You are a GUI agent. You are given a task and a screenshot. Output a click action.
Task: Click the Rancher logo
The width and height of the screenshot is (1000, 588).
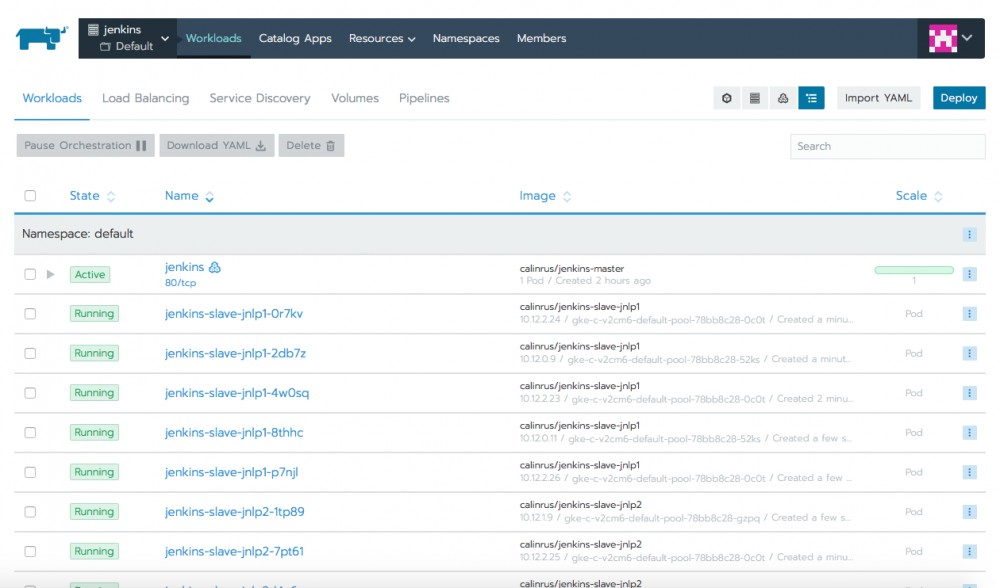[36, 38]
